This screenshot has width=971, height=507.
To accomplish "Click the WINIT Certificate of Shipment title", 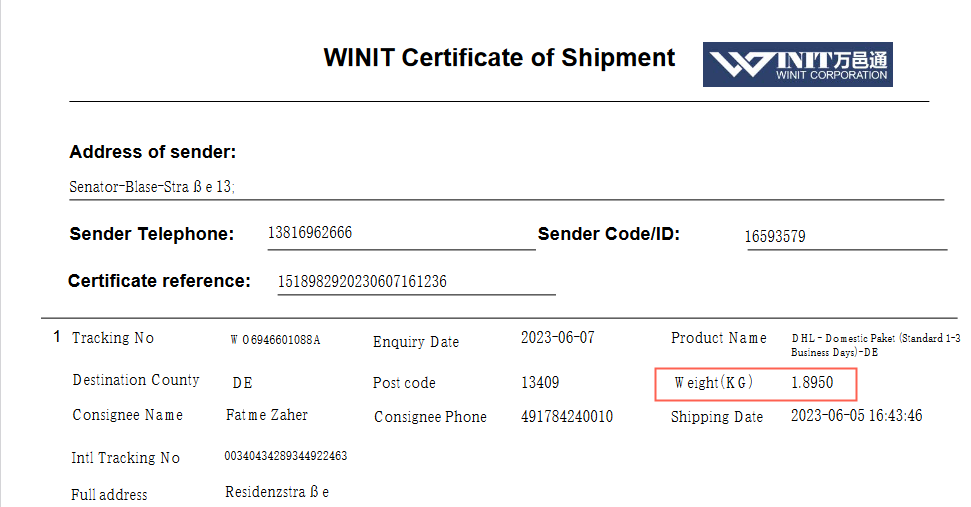I will pos(499,58).
